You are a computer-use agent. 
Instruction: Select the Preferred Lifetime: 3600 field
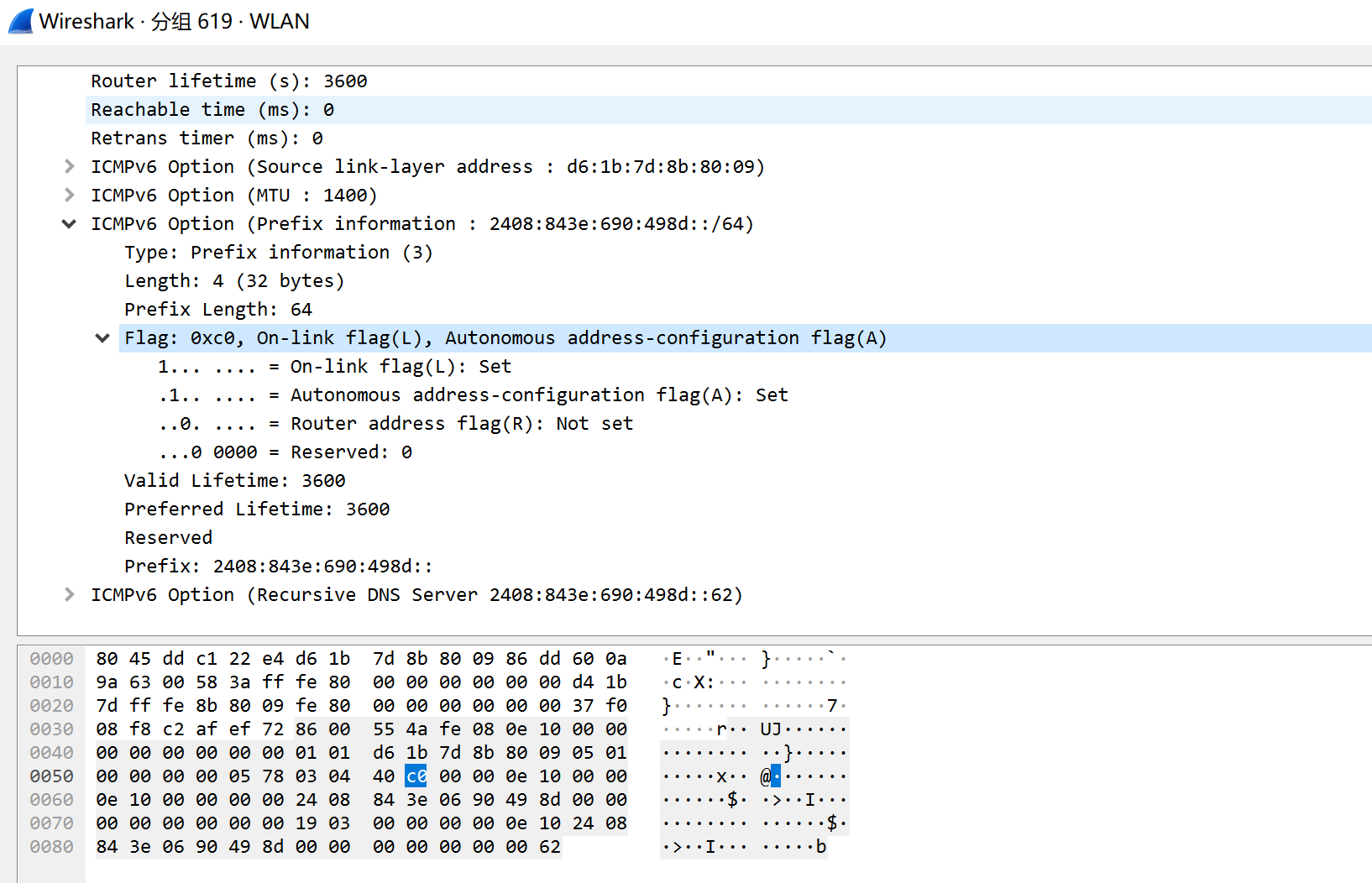pyautogui.click(x=256, y=509)
